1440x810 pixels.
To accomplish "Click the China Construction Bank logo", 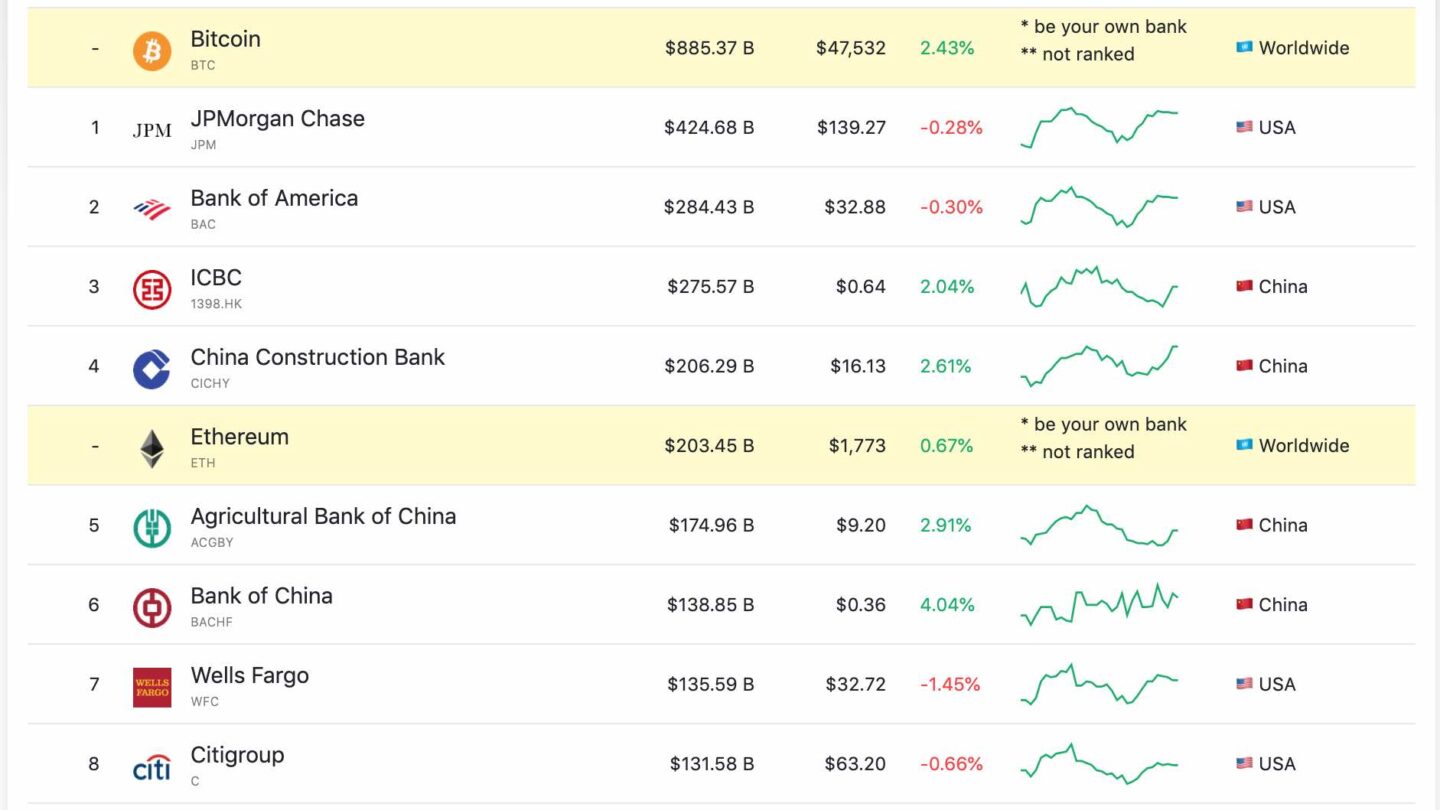I will pos(152,368).
